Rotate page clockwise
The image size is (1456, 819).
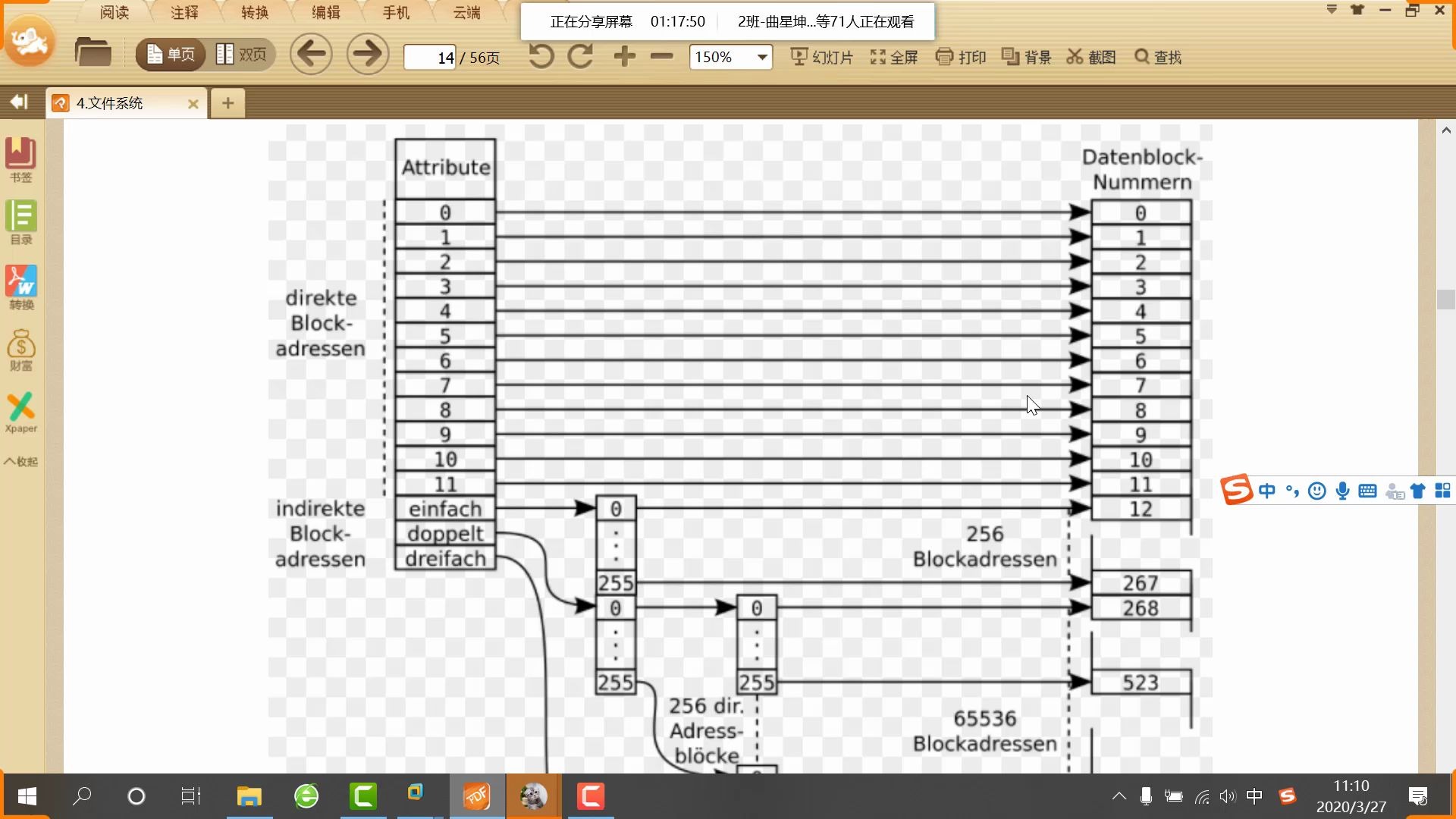[580, 56]
